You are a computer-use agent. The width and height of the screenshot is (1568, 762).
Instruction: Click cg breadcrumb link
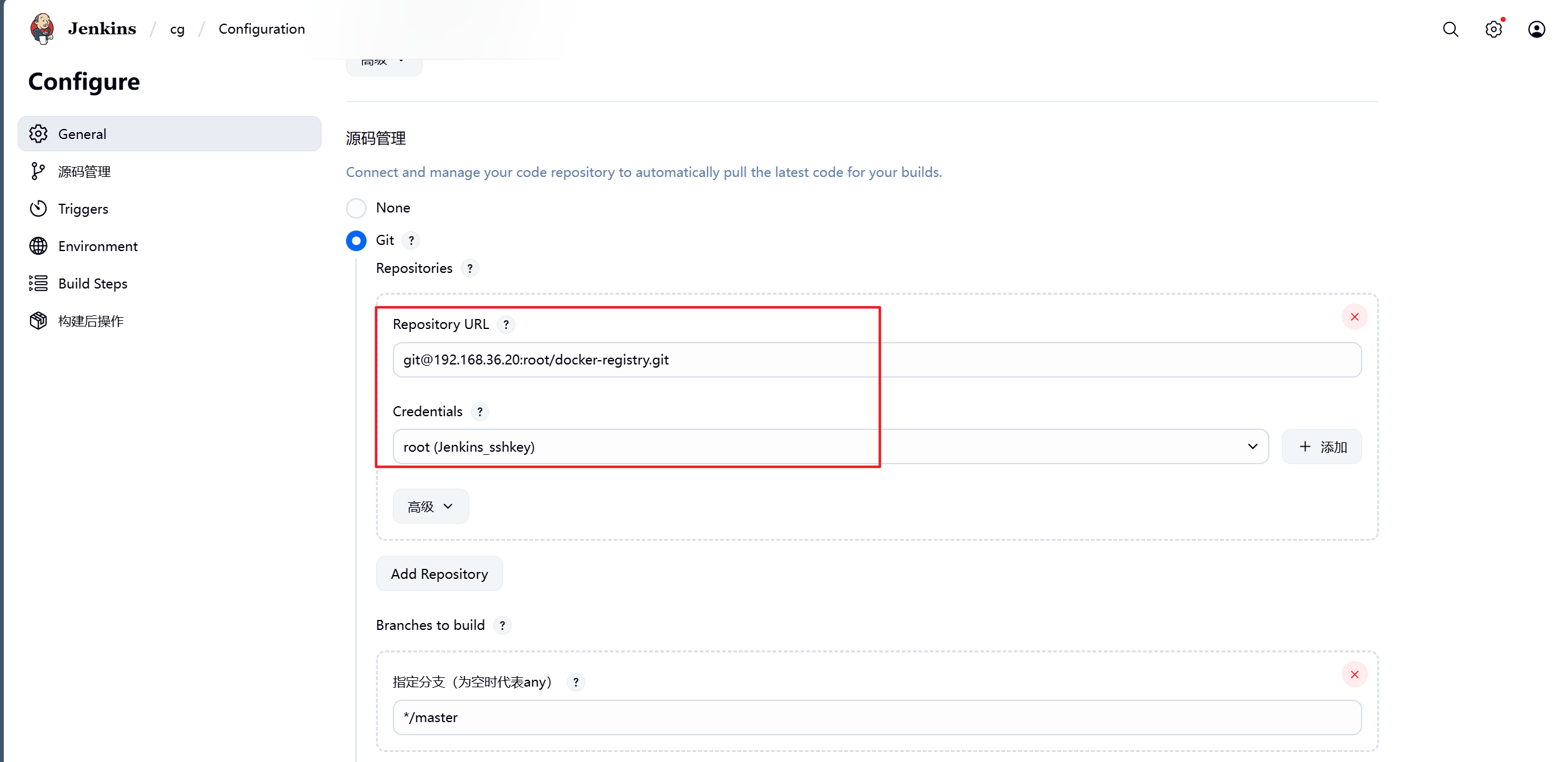[177, 29]
